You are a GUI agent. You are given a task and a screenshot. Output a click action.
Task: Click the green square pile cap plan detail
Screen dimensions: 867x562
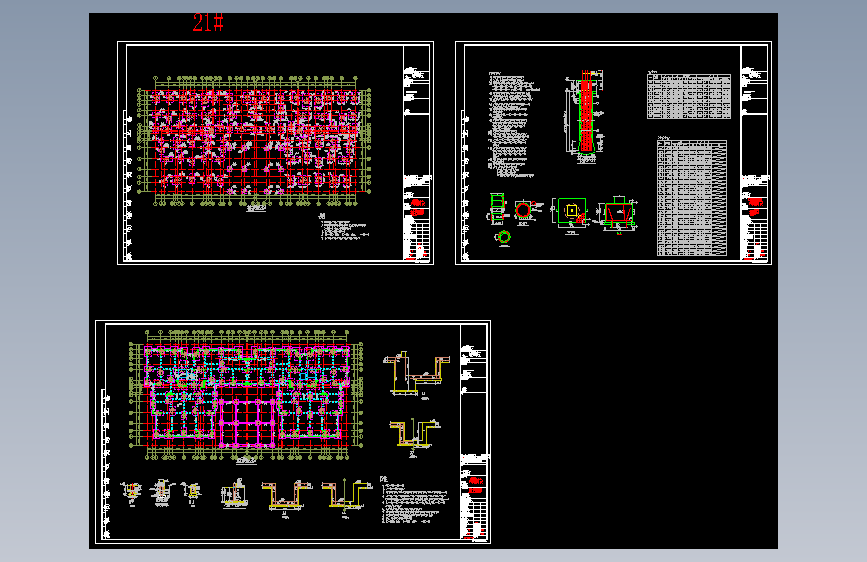click(571, 212)
